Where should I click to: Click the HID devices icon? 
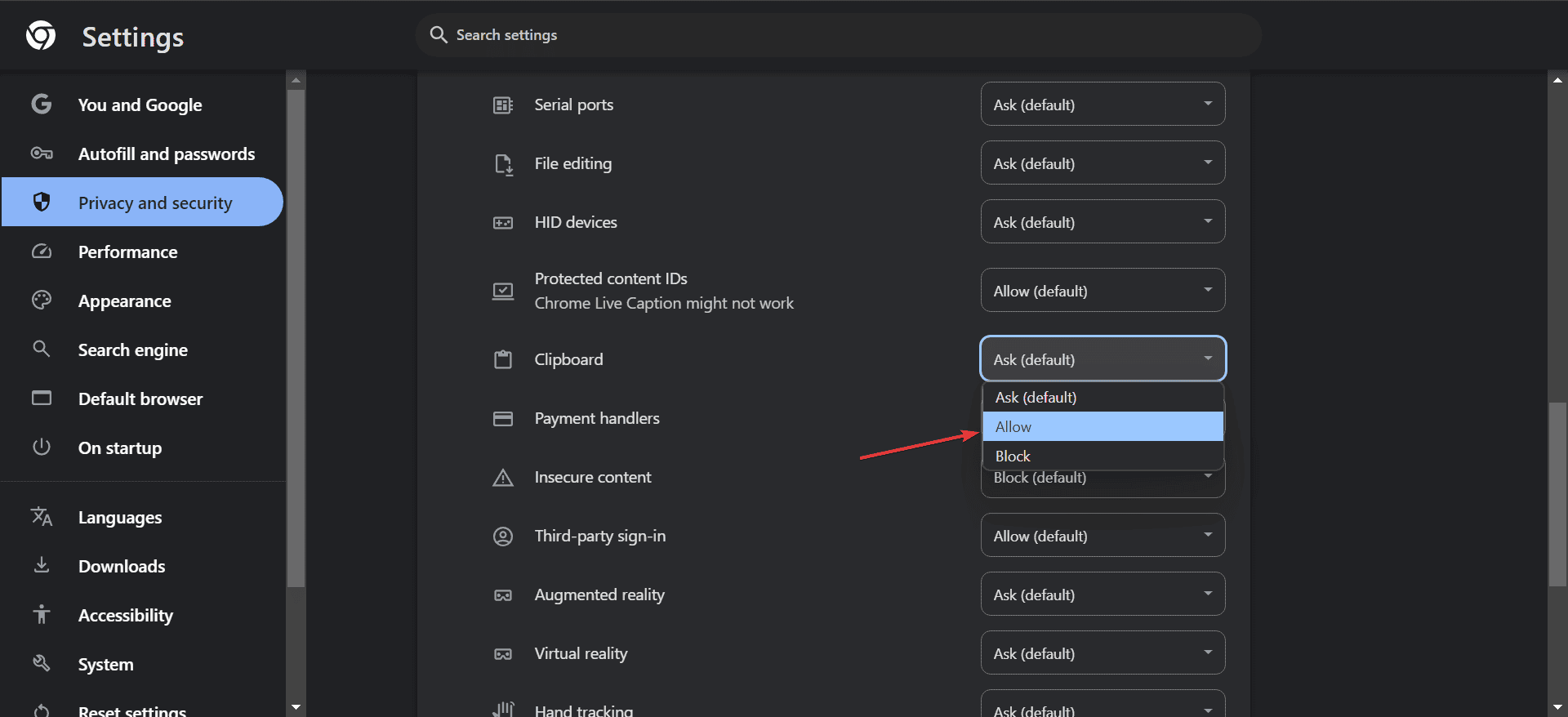503,222
